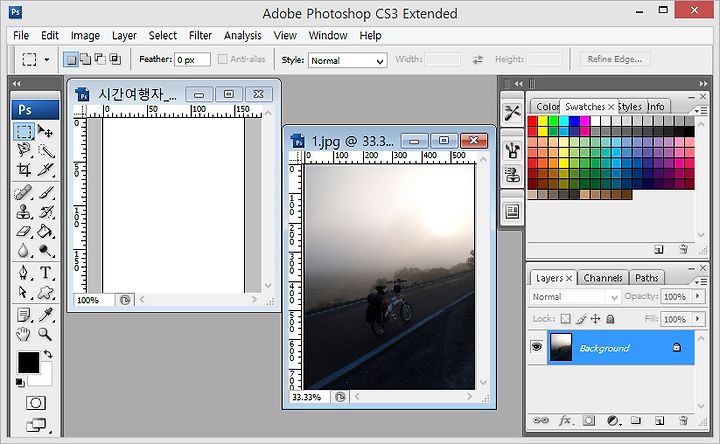Select the Rectangular Marquee tool in toolbox

(24, 132)
